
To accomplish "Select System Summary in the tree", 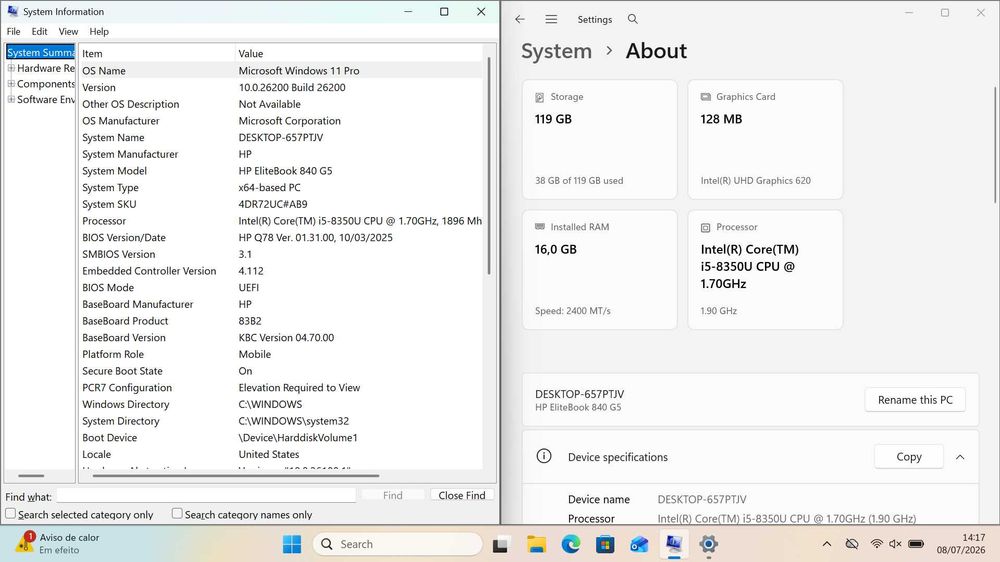I will coord(40,52).
